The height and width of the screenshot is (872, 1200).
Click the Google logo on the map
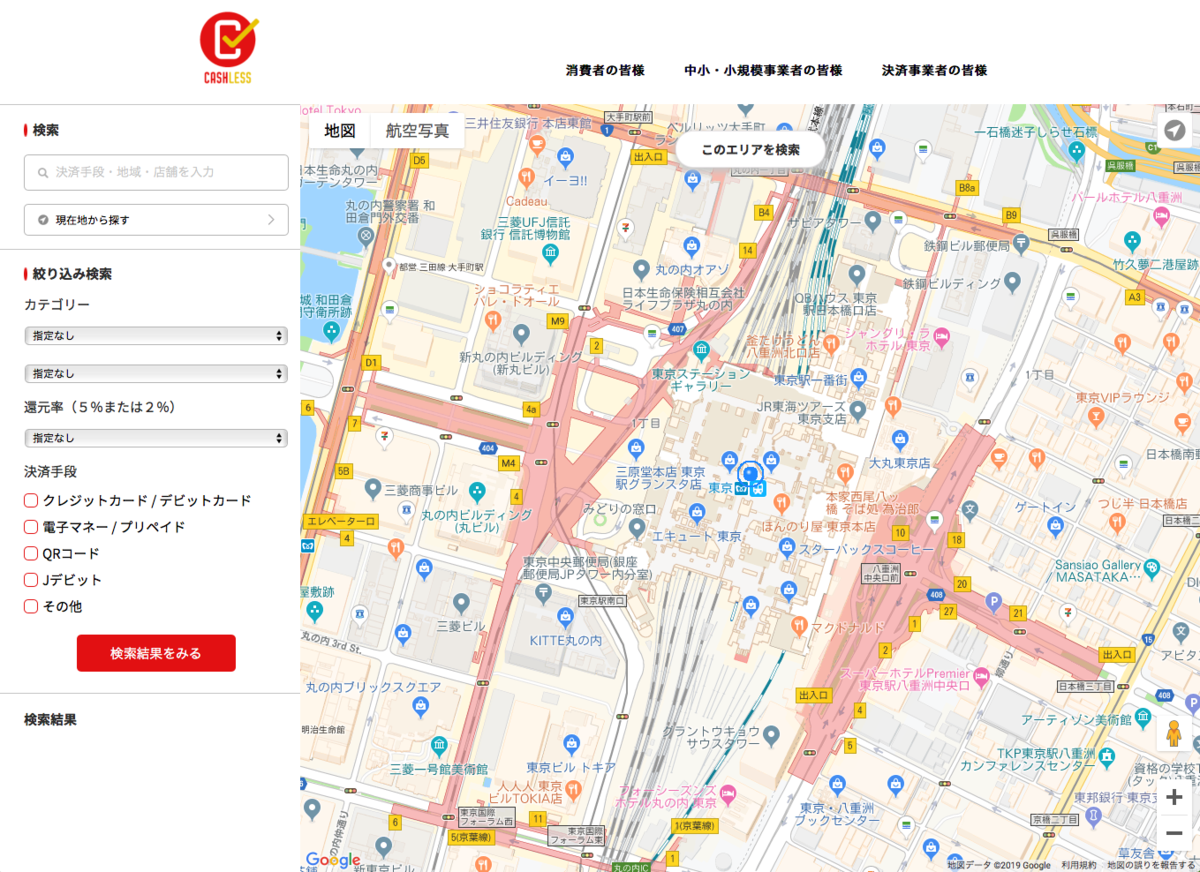[x=333, y=860]
